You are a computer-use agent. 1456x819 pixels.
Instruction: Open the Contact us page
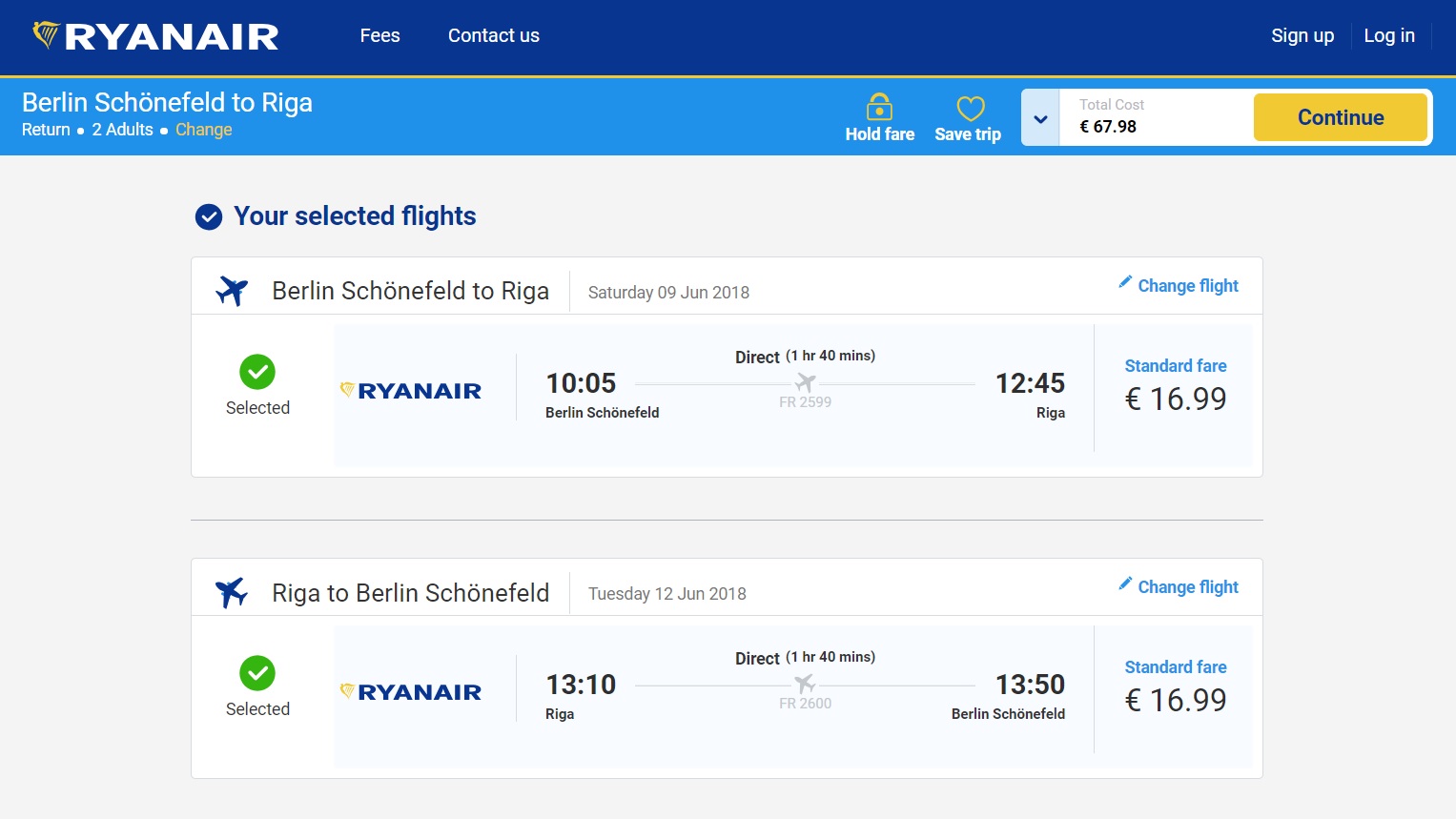494,35
